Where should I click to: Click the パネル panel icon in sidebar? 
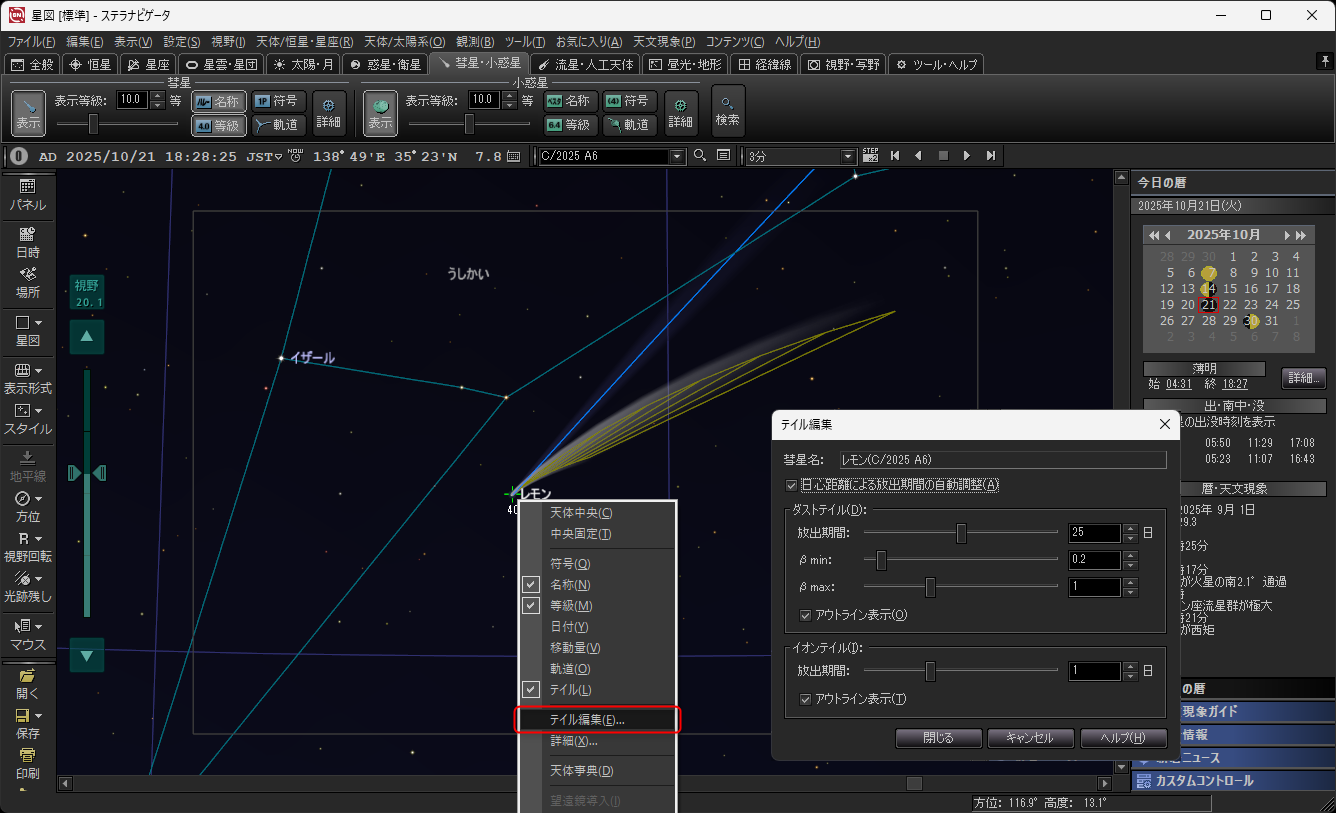click(x=27, y=194)
